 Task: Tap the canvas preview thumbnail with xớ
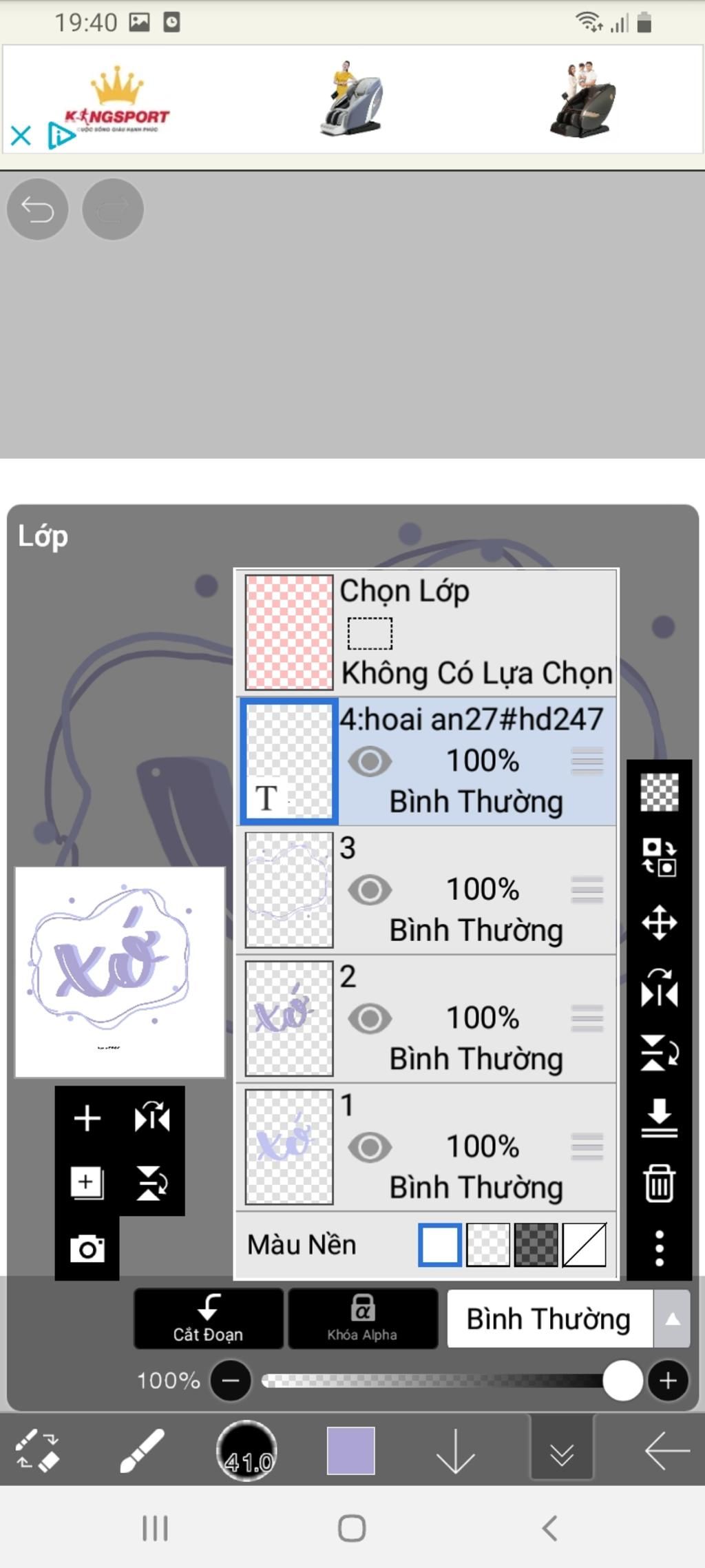pos(120,972)
